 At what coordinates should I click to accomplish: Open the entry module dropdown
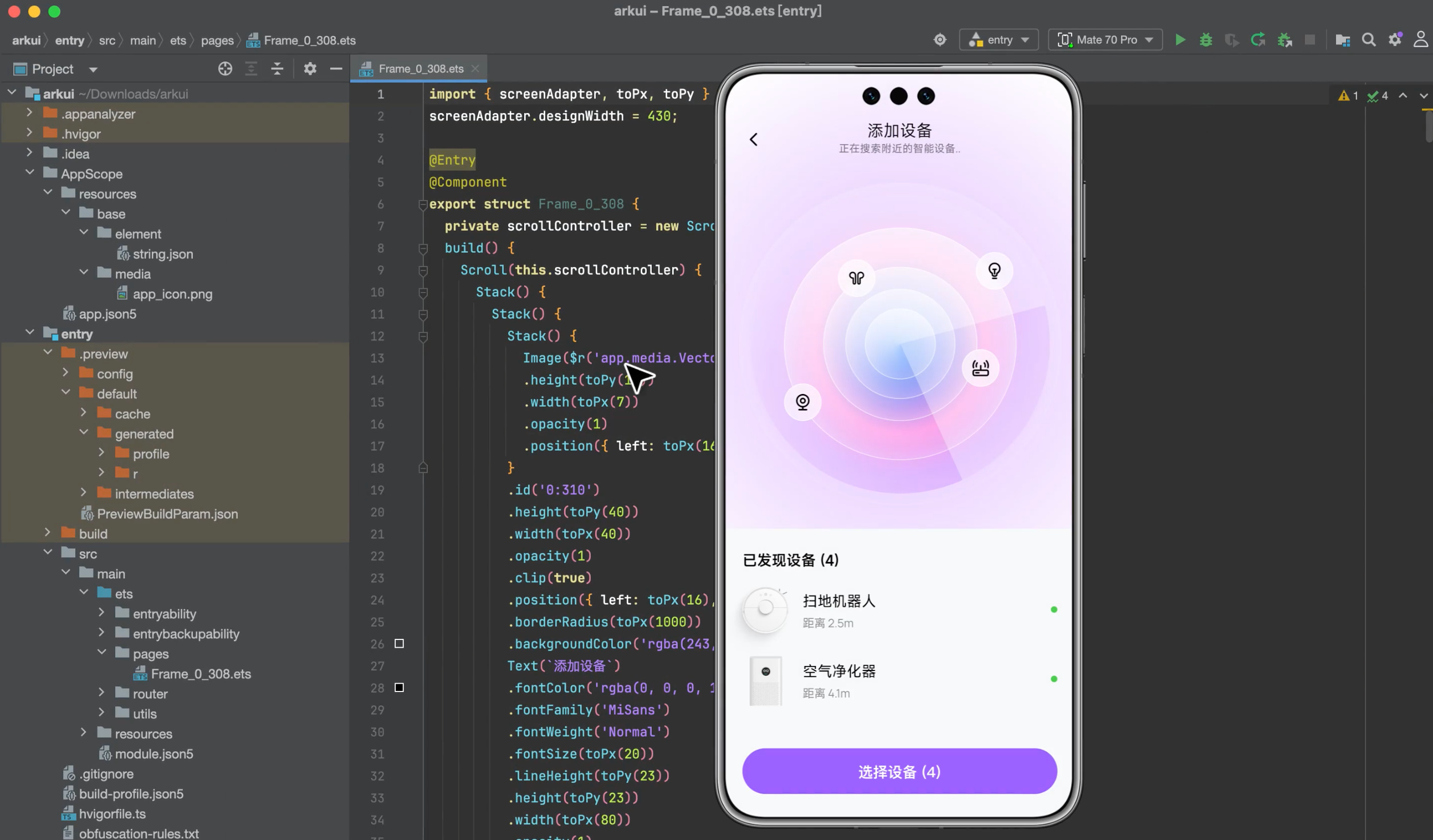click(999, 40)
